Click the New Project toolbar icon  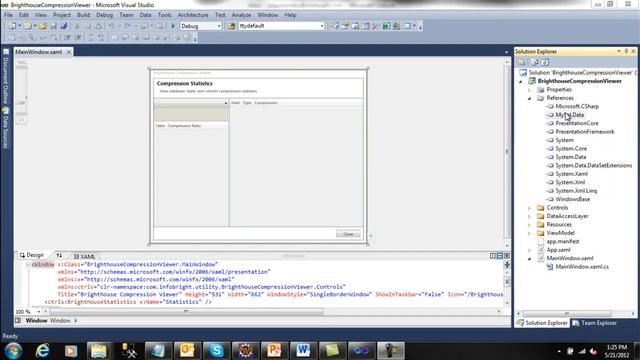pos(11,26)
